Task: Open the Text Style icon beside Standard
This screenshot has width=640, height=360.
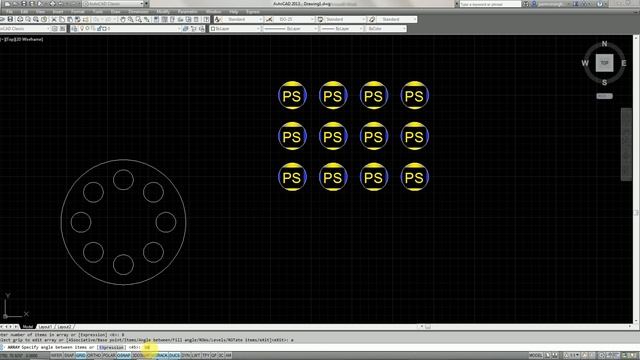Action: pos(218,19)
